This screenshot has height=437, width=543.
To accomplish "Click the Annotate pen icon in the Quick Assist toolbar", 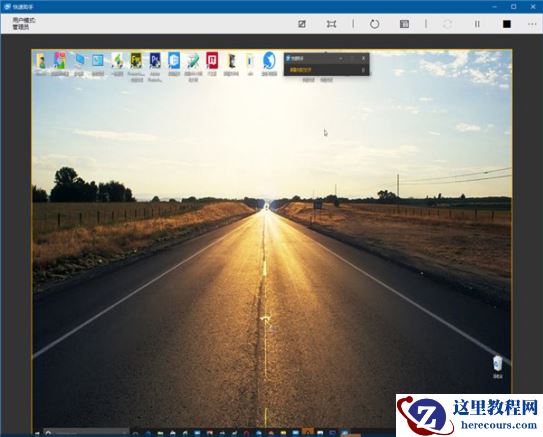I will click(302, 24).
